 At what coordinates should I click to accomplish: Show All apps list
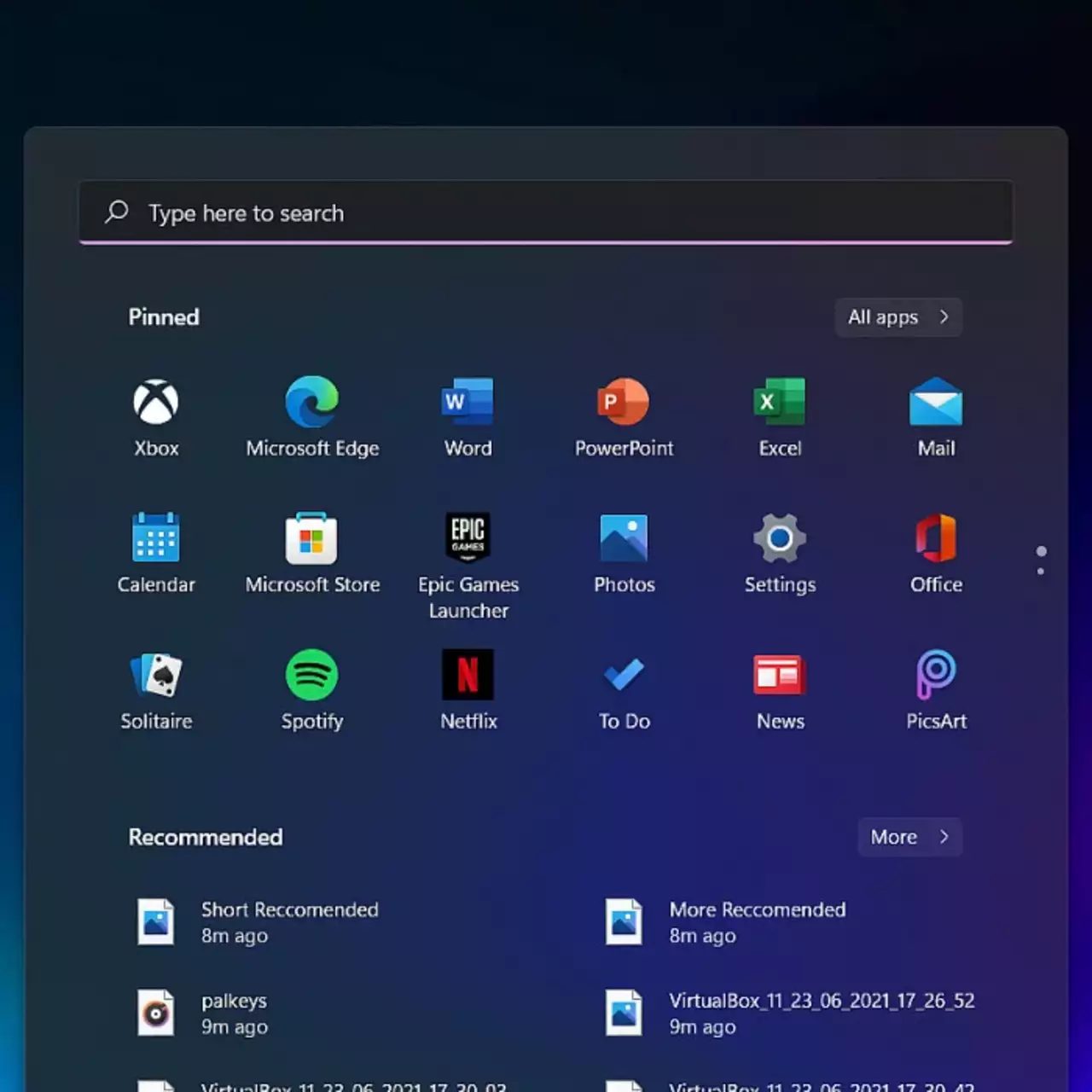(898, 317)
